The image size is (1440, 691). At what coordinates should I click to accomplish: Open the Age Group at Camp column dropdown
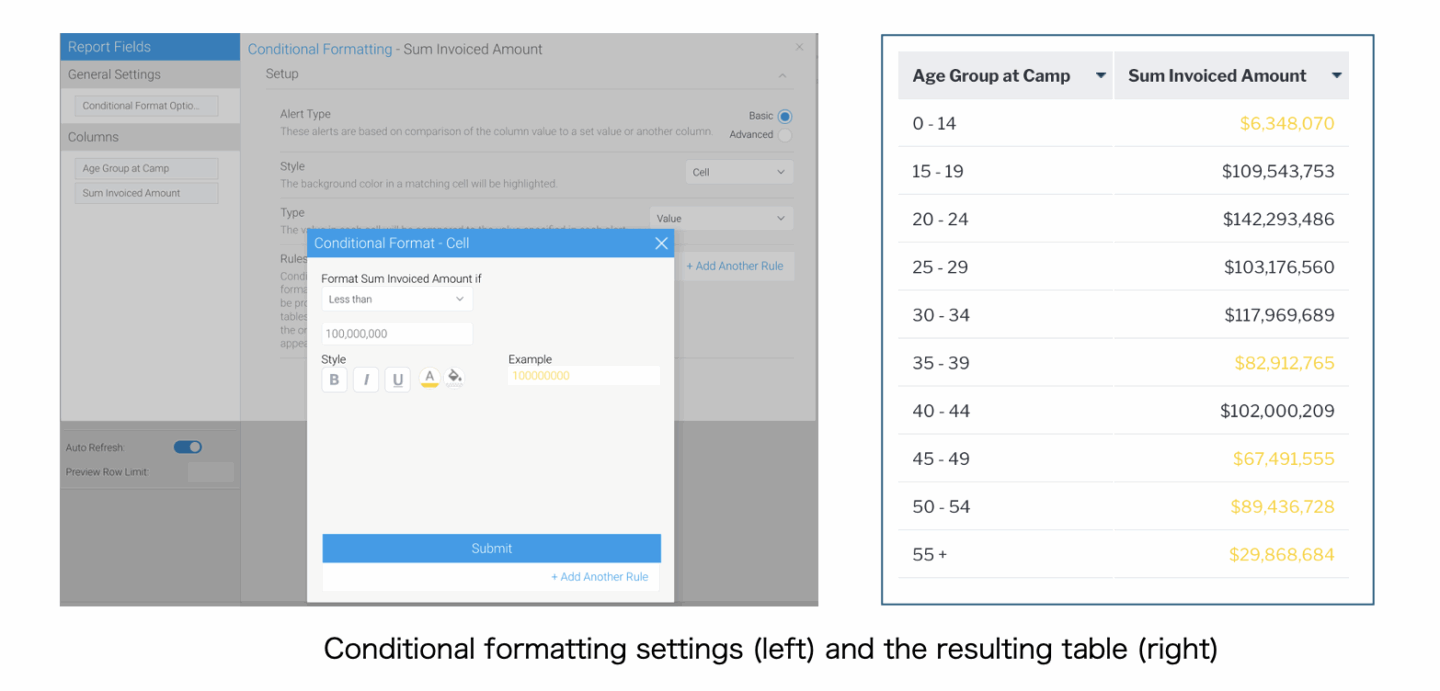click(1100, 75)
